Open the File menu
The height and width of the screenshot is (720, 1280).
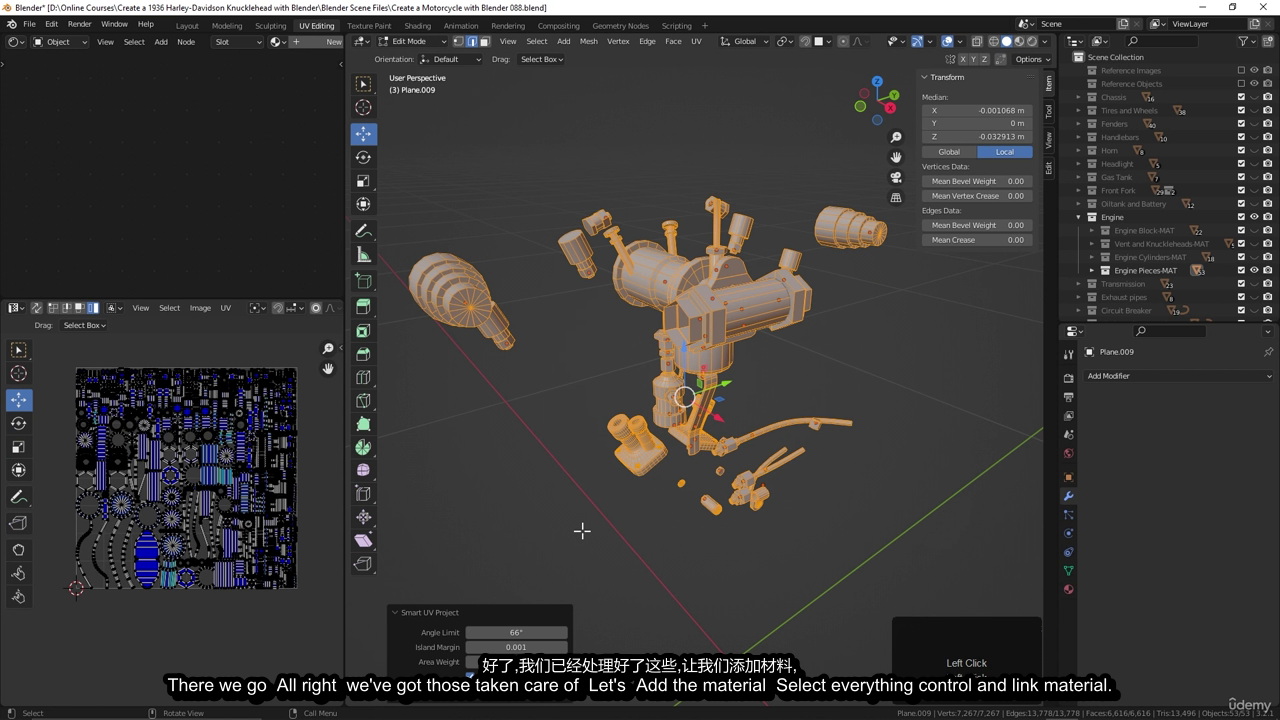point(29,24)
